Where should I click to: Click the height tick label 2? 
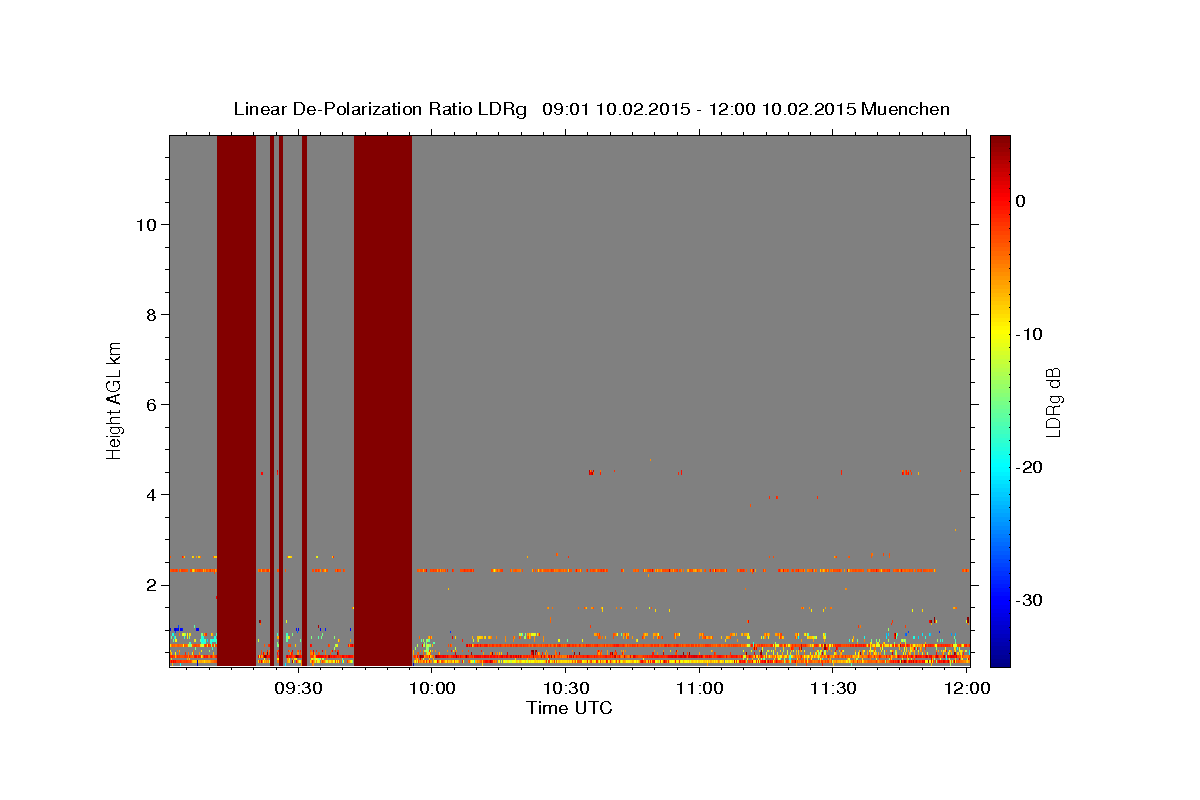pyautogui.click(x=150, y=584)
